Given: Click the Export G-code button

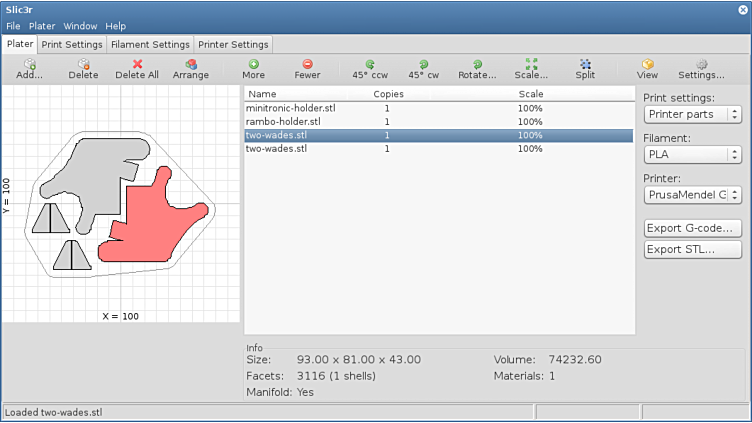Looking at the screenshot, I should pos(693,228).
